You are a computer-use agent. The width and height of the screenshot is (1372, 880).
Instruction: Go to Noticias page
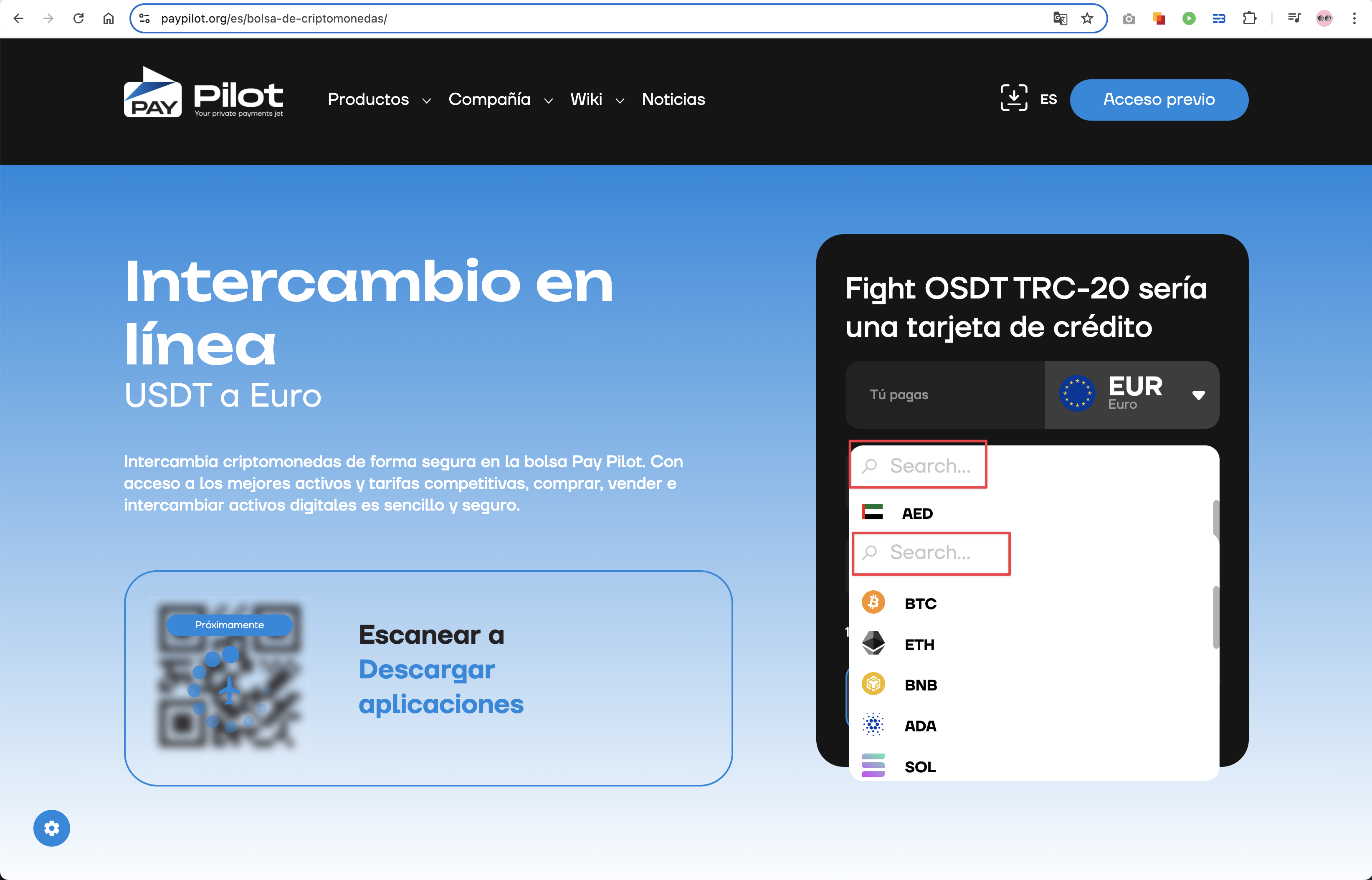[x=673, y=99]
